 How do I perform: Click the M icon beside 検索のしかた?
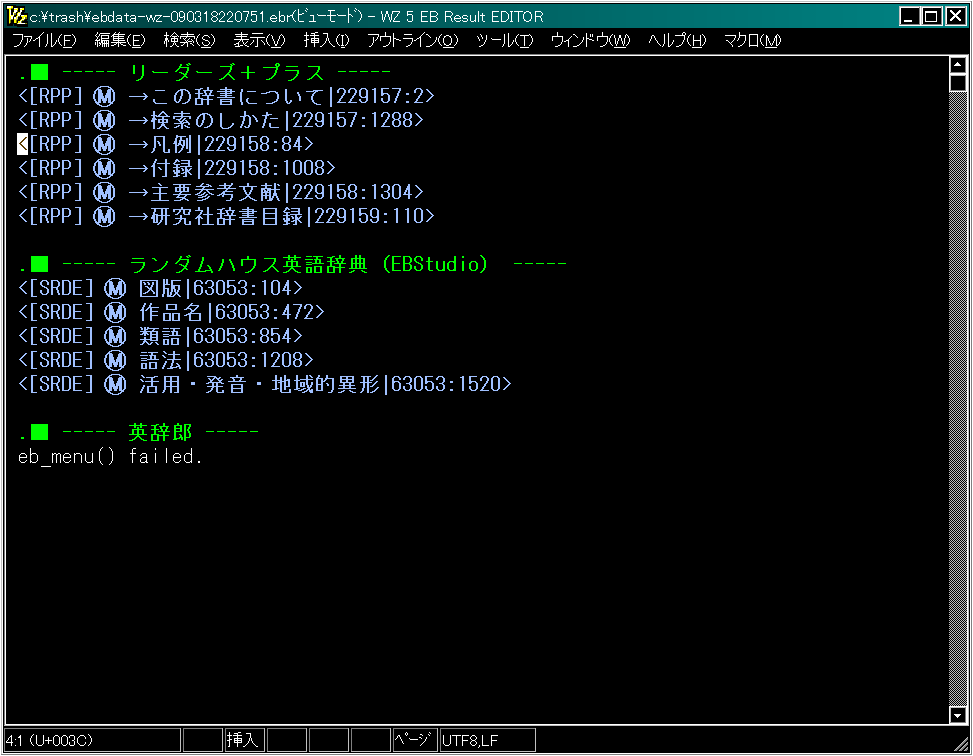coord(104,120)
